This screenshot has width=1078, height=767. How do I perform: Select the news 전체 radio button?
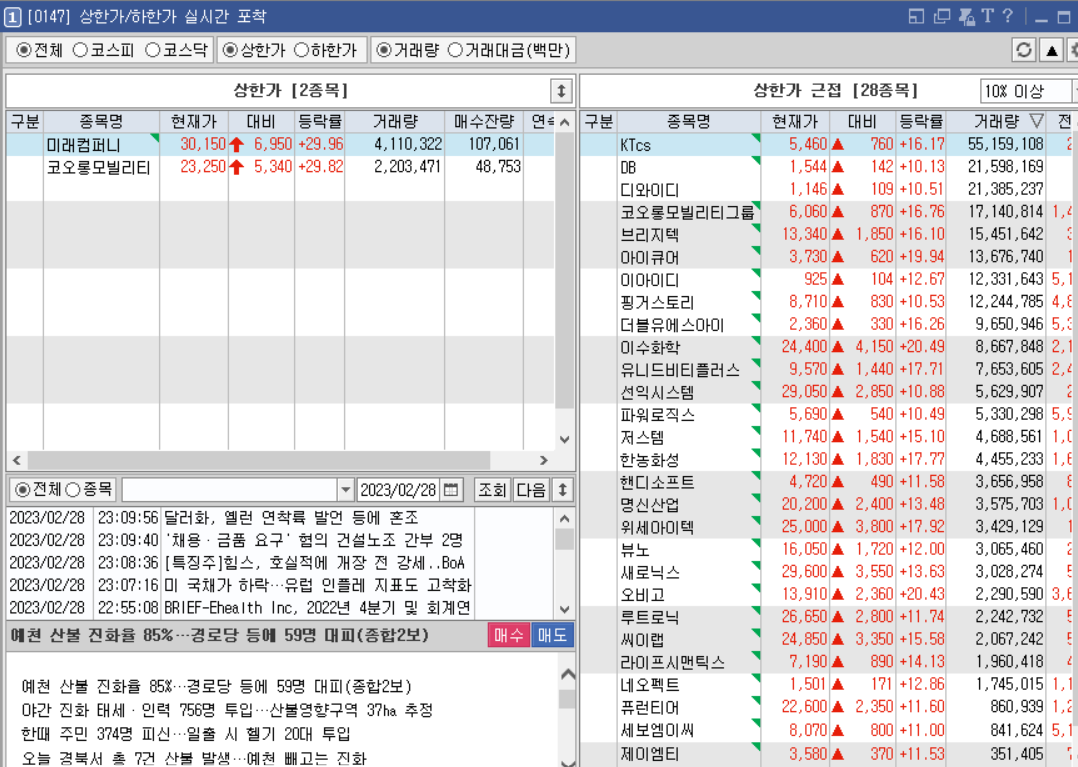[23, 490]
